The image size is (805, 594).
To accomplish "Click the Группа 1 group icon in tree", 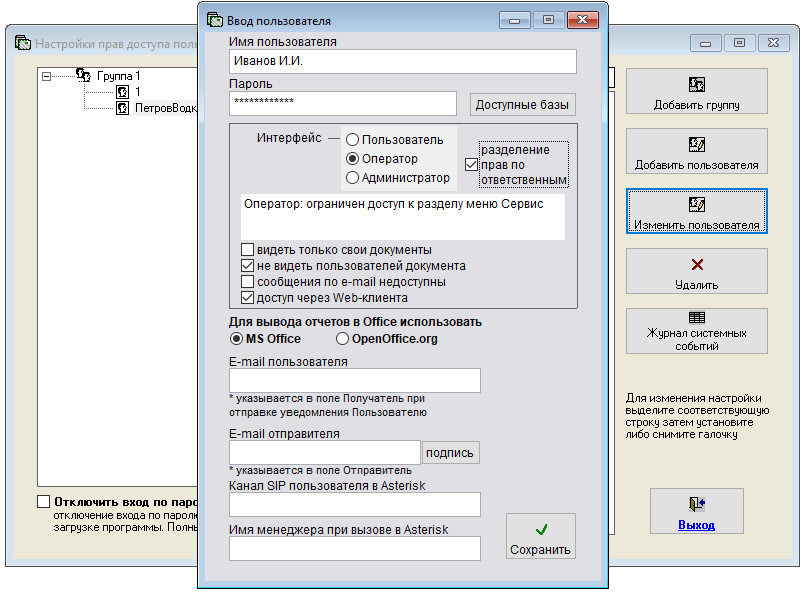I will (83, 75).
